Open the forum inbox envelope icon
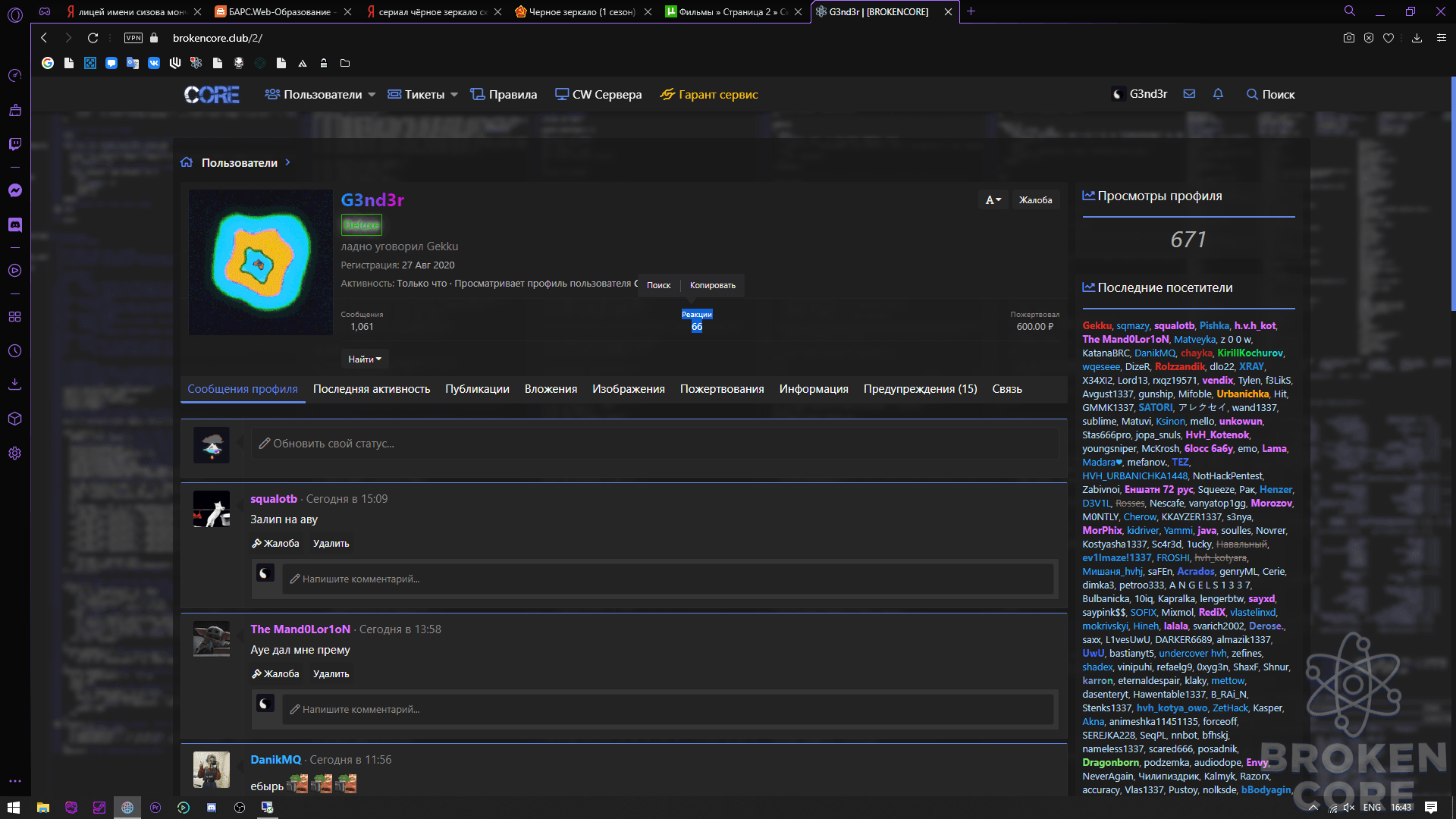Viewport: 1456px width, 819px height. tap(1189, 94)
